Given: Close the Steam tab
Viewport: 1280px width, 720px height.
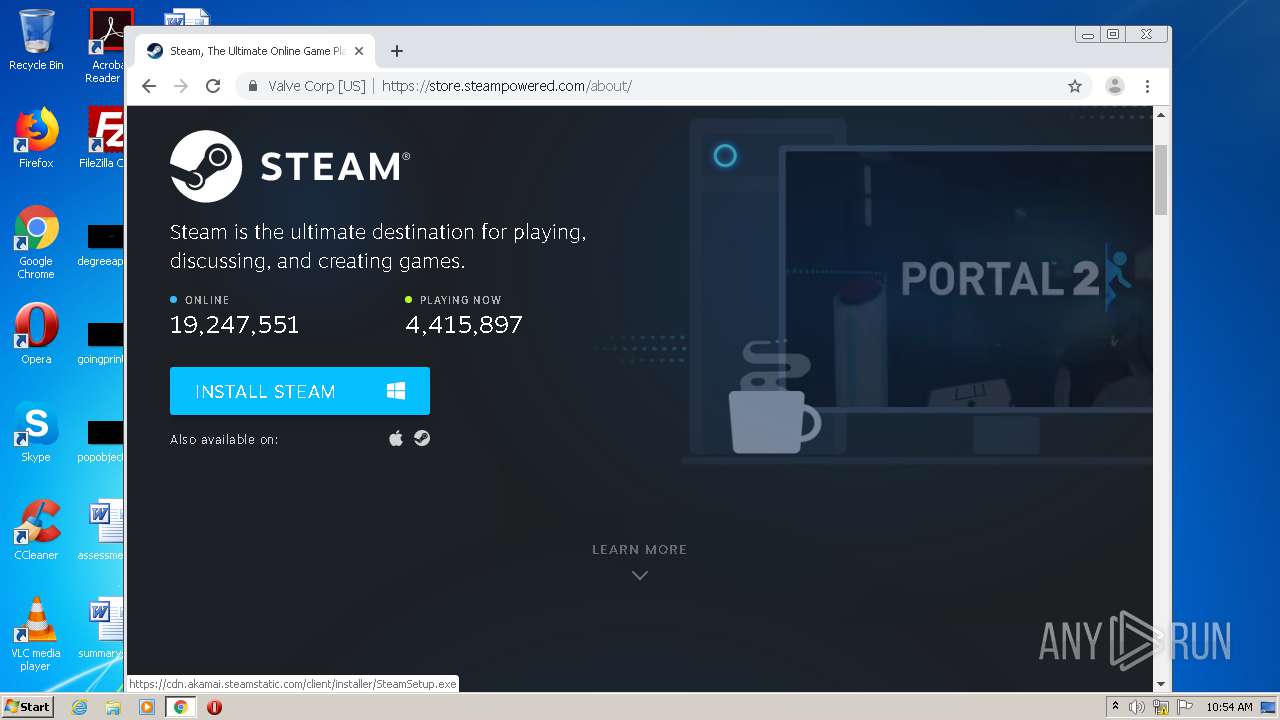Looking at the screenshot, I should click(x=359, y=51).
